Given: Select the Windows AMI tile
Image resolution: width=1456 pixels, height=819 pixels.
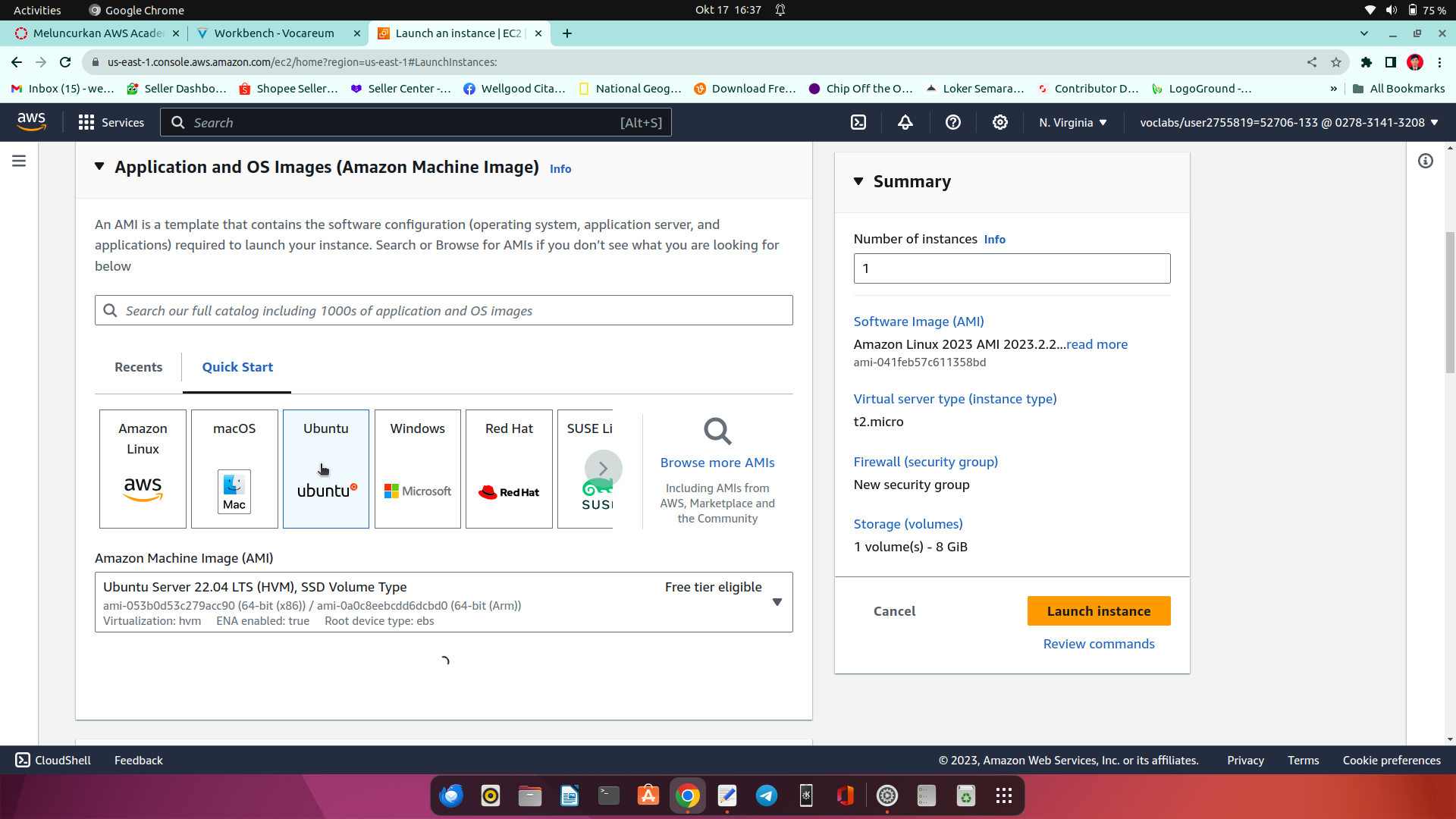Looking at the screenshot, I should coord(417,469).
